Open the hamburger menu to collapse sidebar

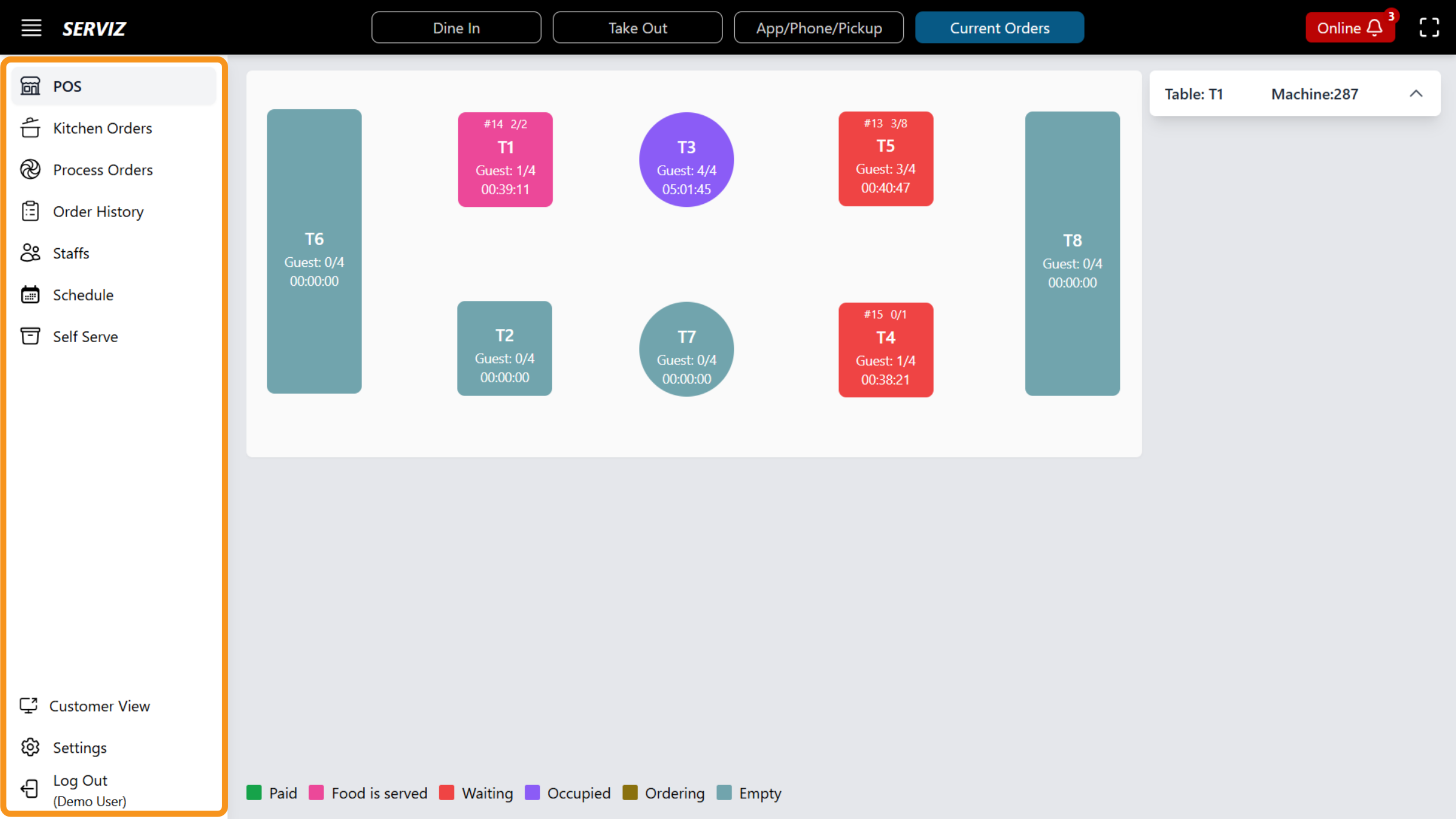coord(31,27)
